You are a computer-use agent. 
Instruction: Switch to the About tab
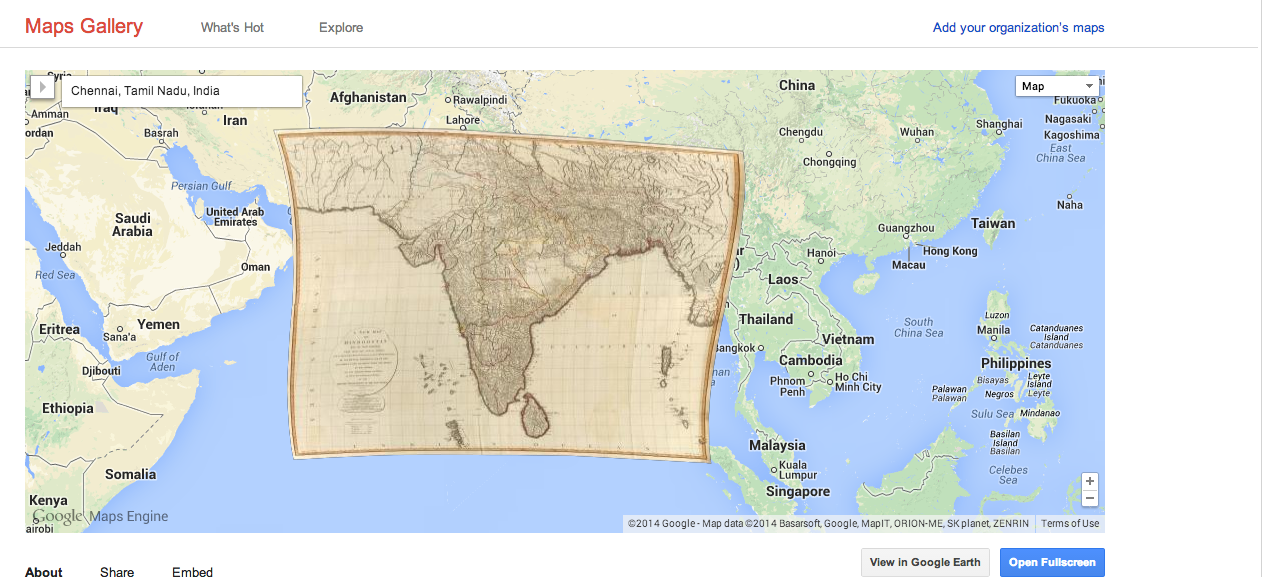[44, 572]
